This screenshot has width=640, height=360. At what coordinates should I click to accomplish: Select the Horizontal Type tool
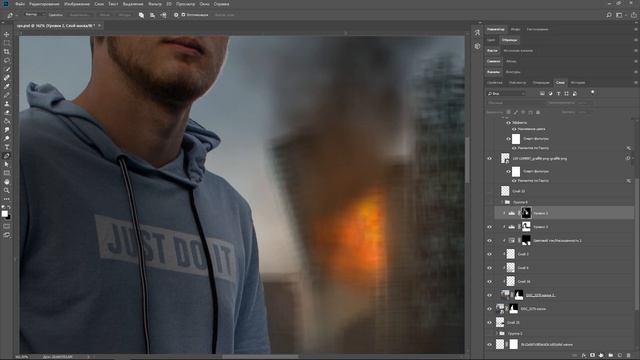[7, 147]
